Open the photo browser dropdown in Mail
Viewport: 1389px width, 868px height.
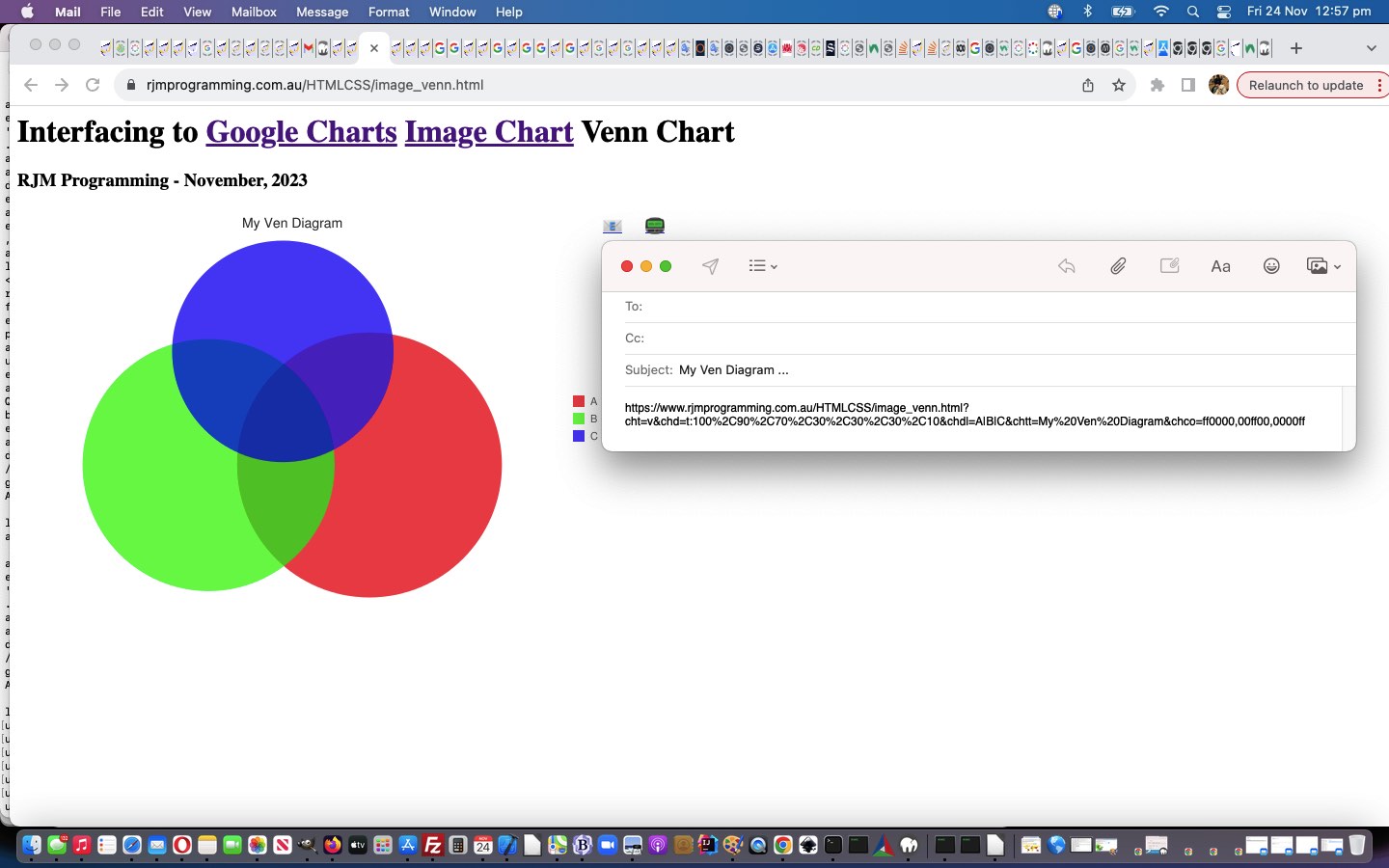pyautogui.click(x=1323, y=266)
